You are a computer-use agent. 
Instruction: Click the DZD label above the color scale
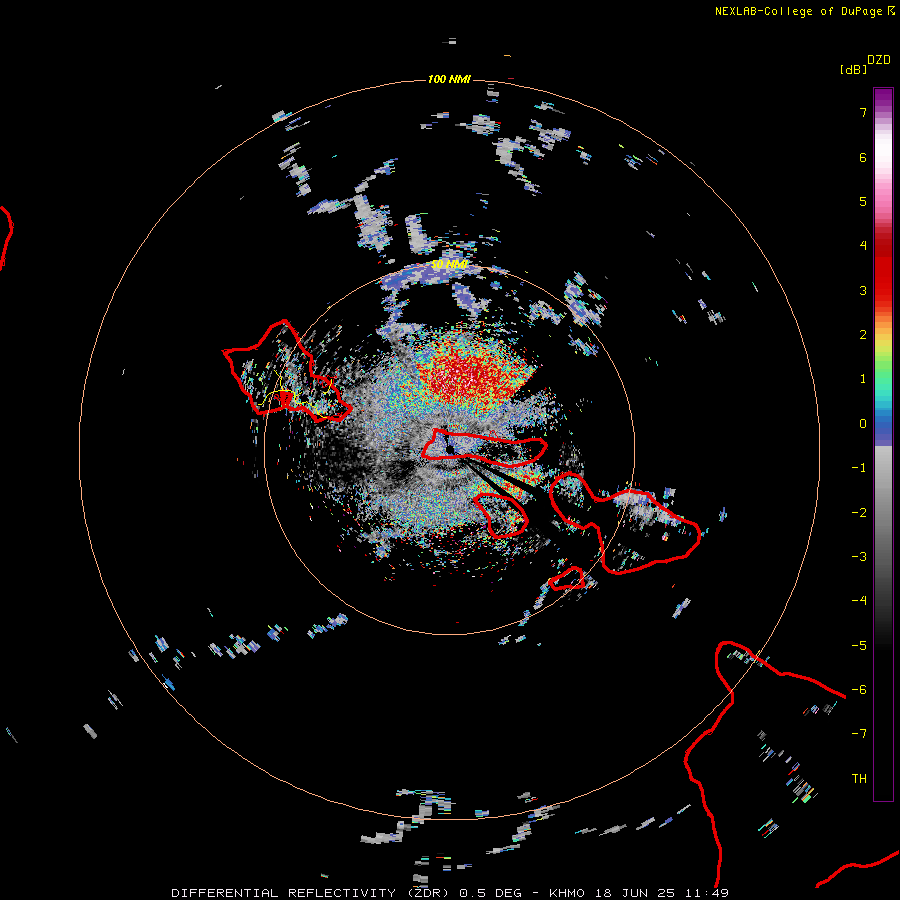pyautogui.click(x=879, y=60)
